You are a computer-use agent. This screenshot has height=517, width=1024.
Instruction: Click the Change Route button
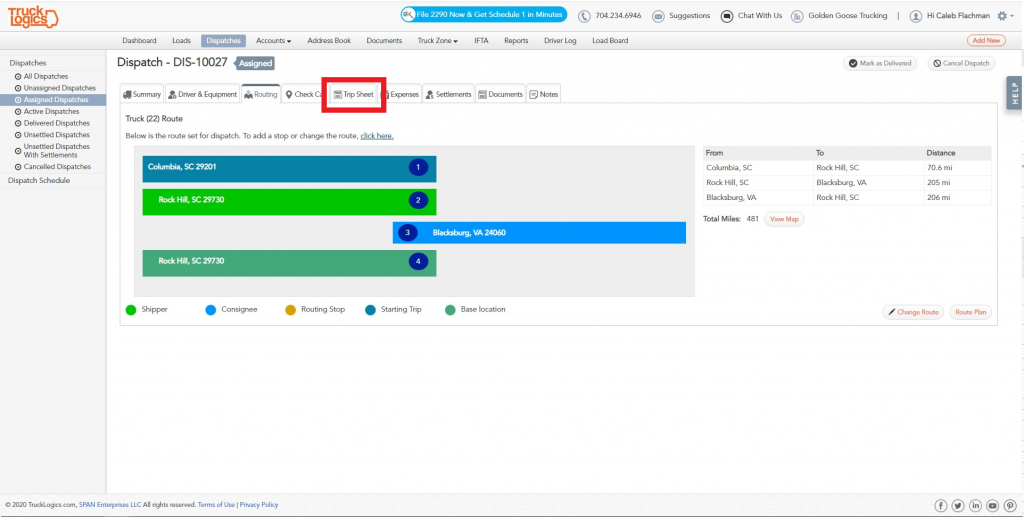tap(913, 312)
